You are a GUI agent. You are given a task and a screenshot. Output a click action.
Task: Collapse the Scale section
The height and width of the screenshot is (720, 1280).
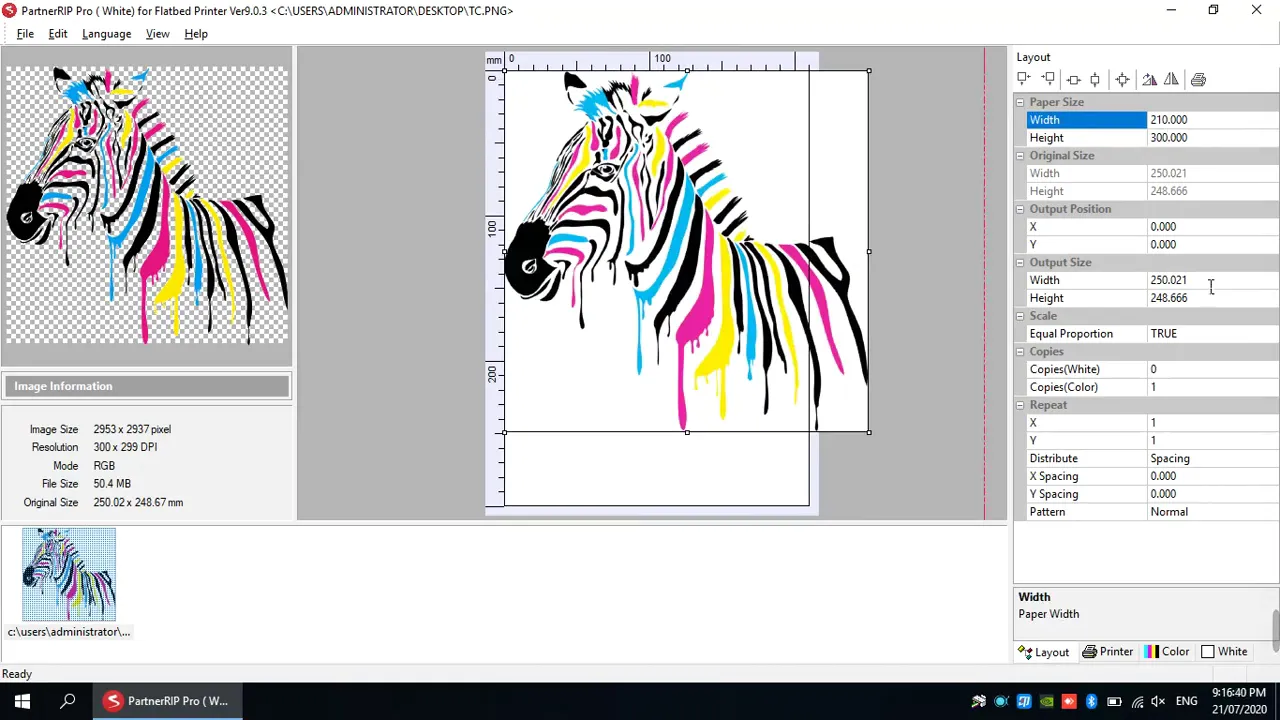(x=1020, y=316)
